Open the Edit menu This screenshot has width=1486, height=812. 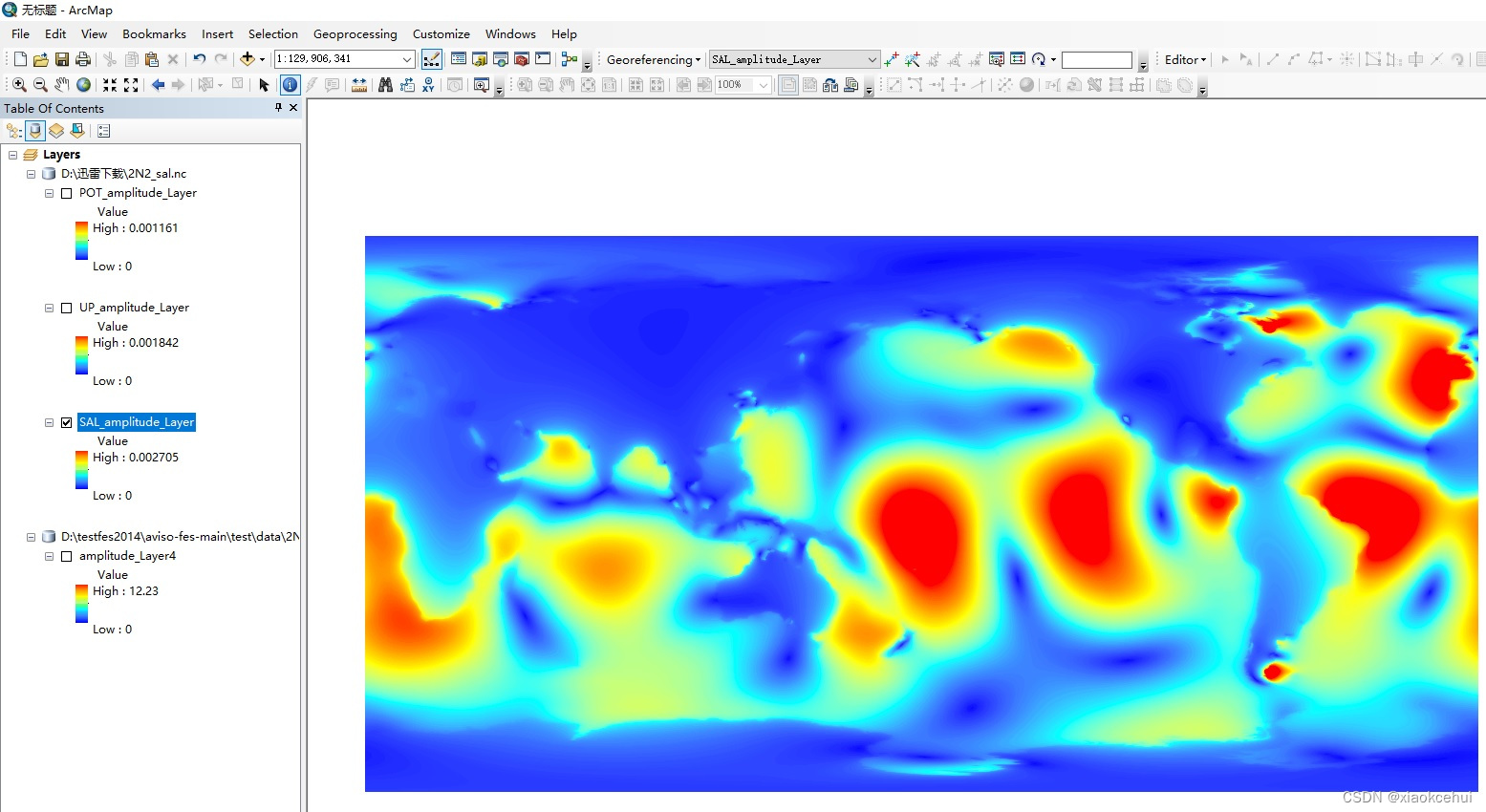(x=55, y=33)
